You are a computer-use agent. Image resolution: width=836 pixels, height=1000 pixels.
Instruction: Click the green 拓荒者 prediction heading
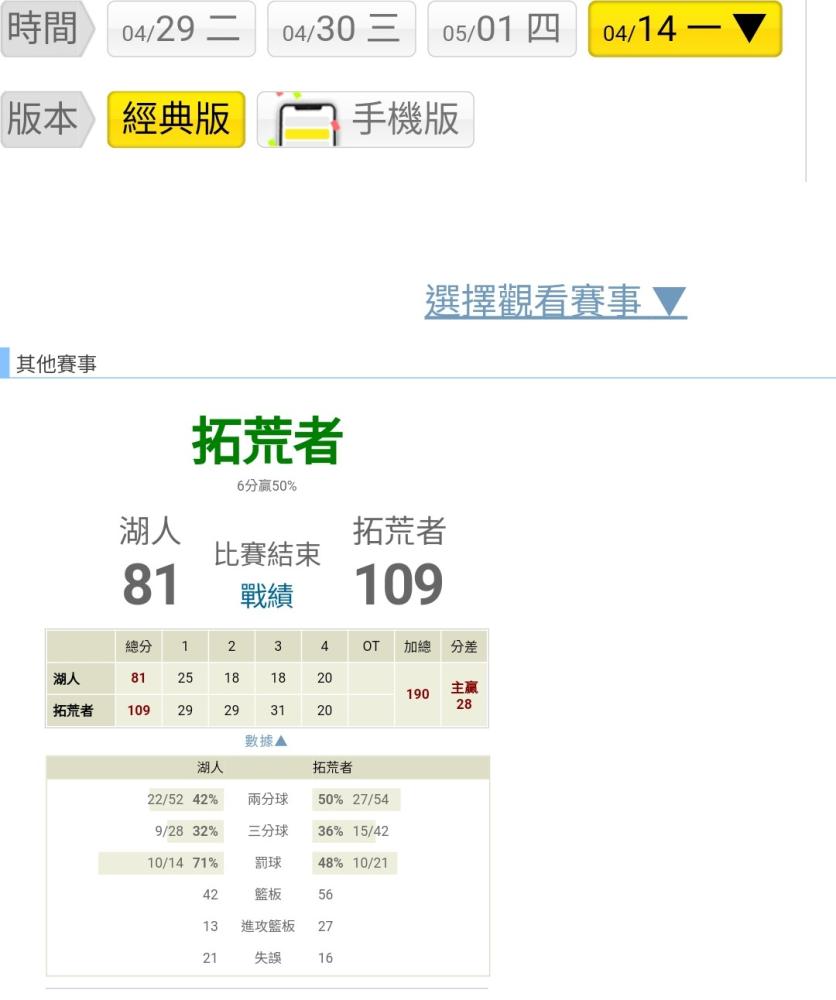pyautogui.click(x=267, y=441)
